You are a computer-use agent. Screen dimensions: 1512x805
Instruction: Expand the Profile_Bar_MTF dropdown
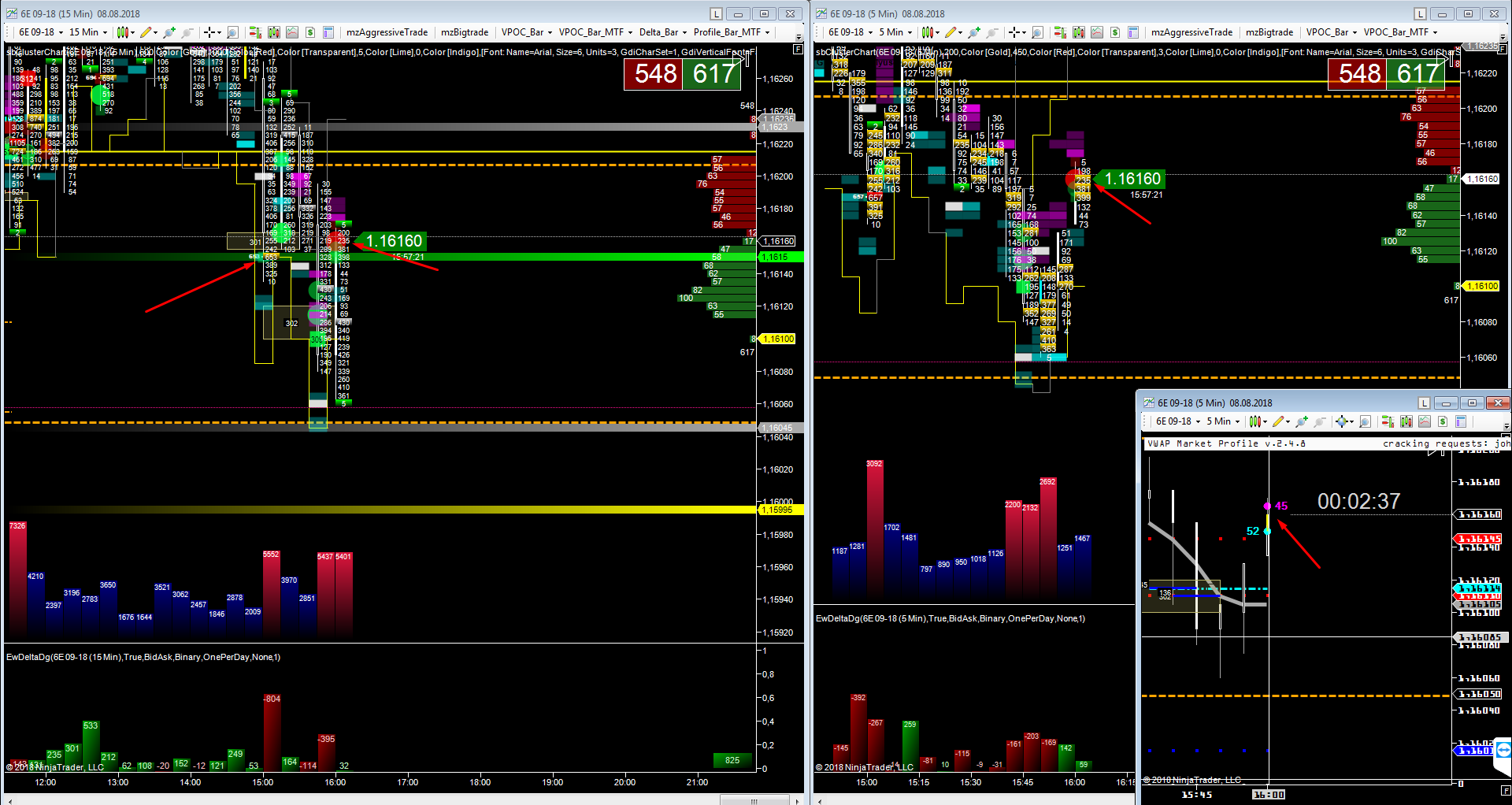[732, 32]
